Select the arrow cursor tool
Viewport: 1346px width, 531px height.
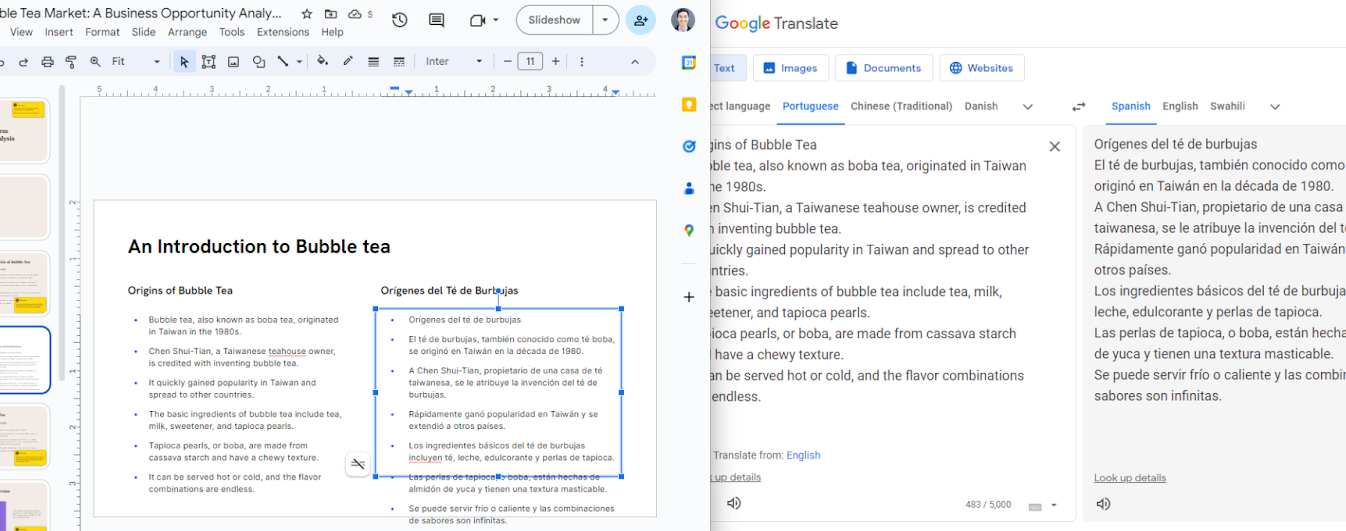(184, 62)
